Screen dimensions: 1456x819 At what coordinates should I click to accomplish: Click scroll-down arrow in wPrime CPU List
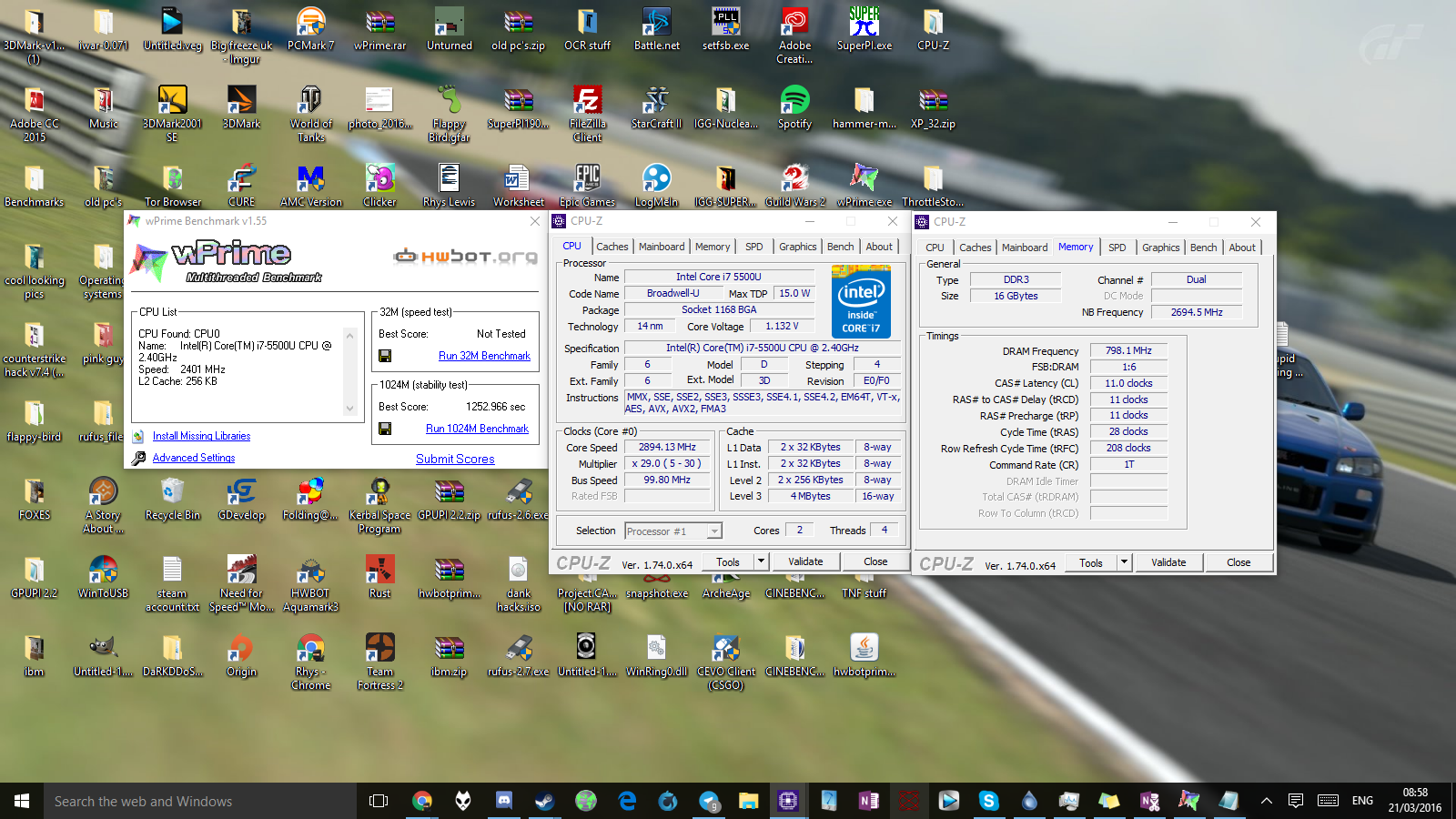[x=349, y=409]
